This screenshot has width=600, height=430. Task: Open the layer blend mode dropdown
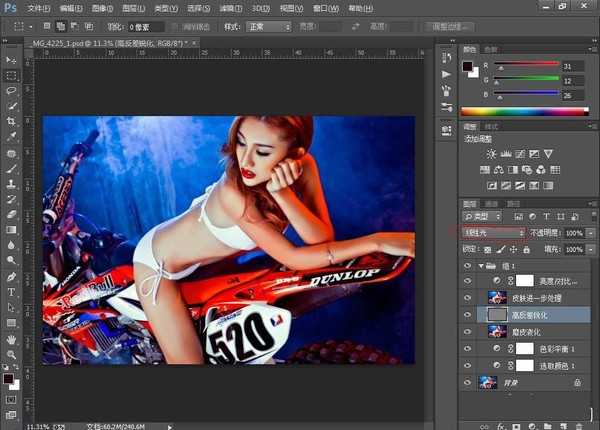(x=493, y=232)
